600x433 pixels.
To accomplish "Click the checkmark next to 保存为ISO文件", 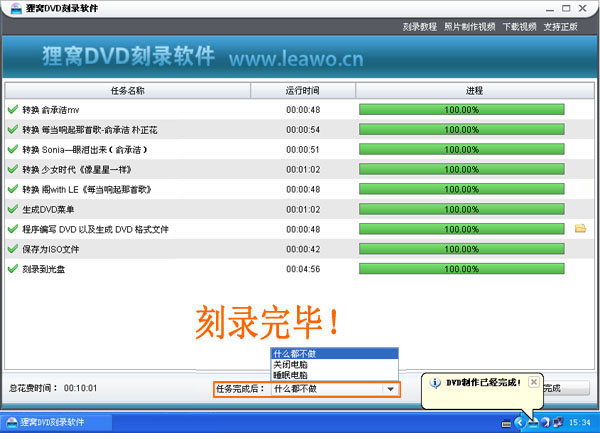I will click(x=13, y=249).
